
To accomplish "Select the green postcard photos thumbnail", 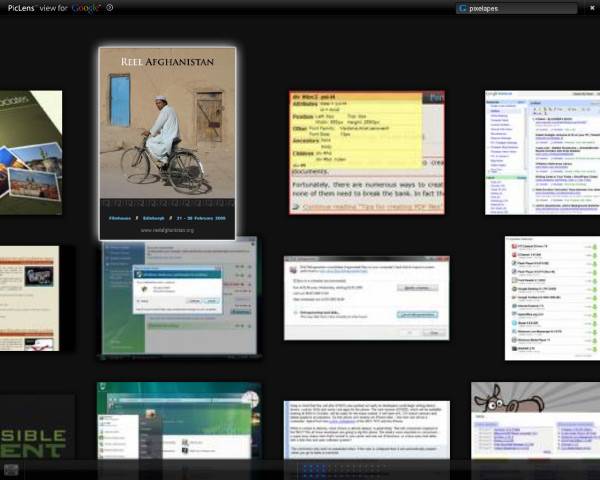I will point(31,152).
